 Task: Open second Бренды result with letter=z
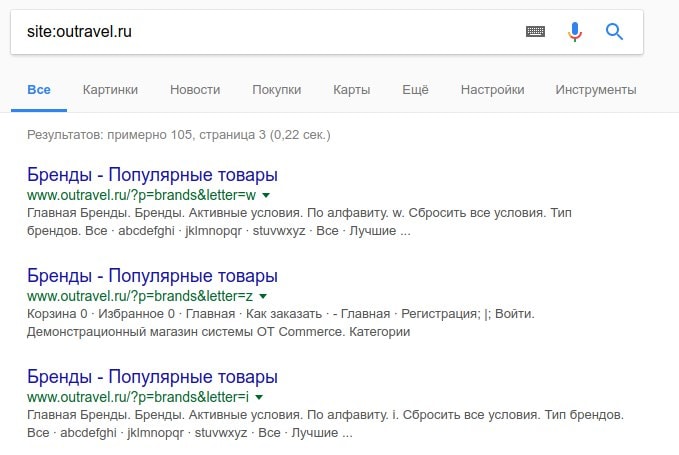[x=152, y=276]
